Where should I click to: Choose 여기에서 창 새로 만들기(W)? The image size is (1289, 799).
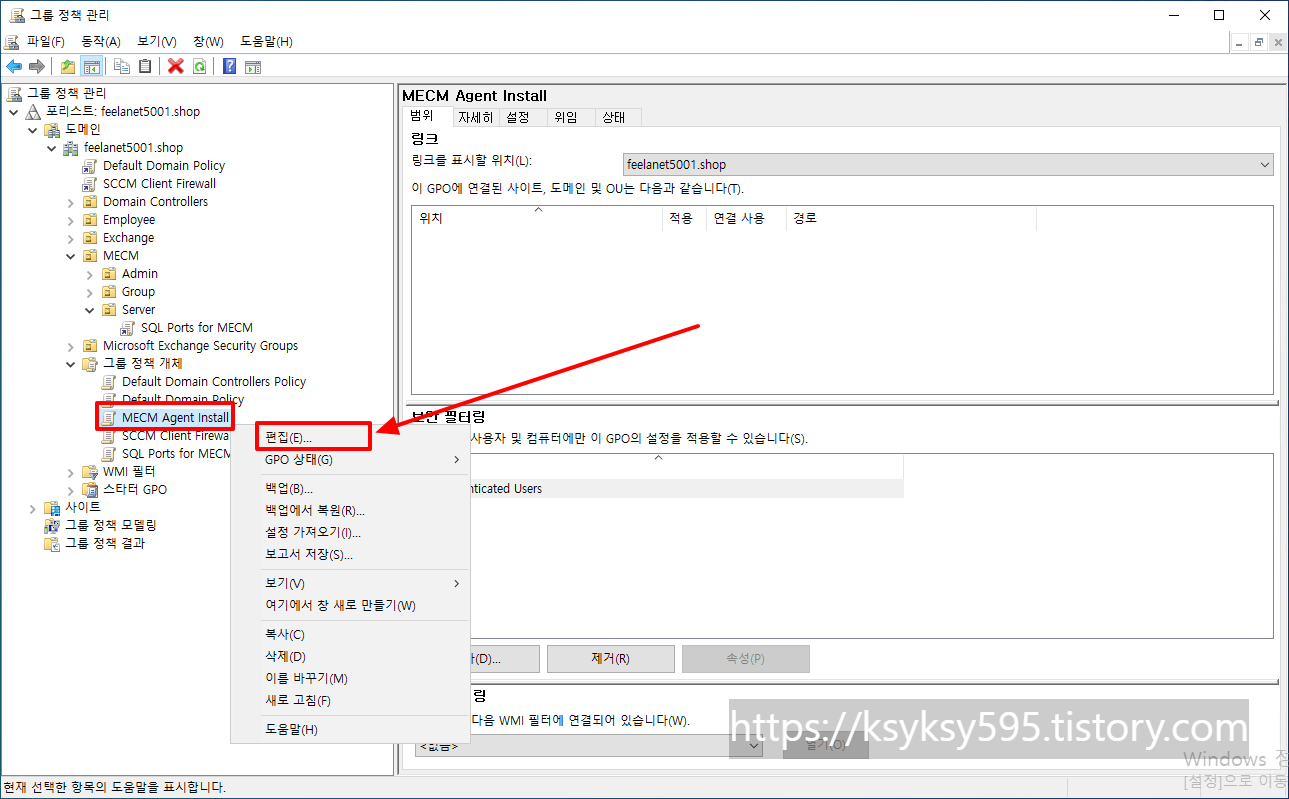click(350, 606)
